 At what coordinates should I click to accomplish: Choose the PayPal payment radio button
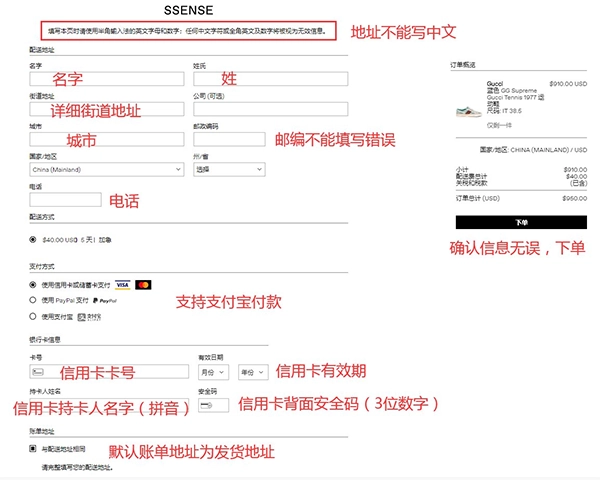pos(33,300)
